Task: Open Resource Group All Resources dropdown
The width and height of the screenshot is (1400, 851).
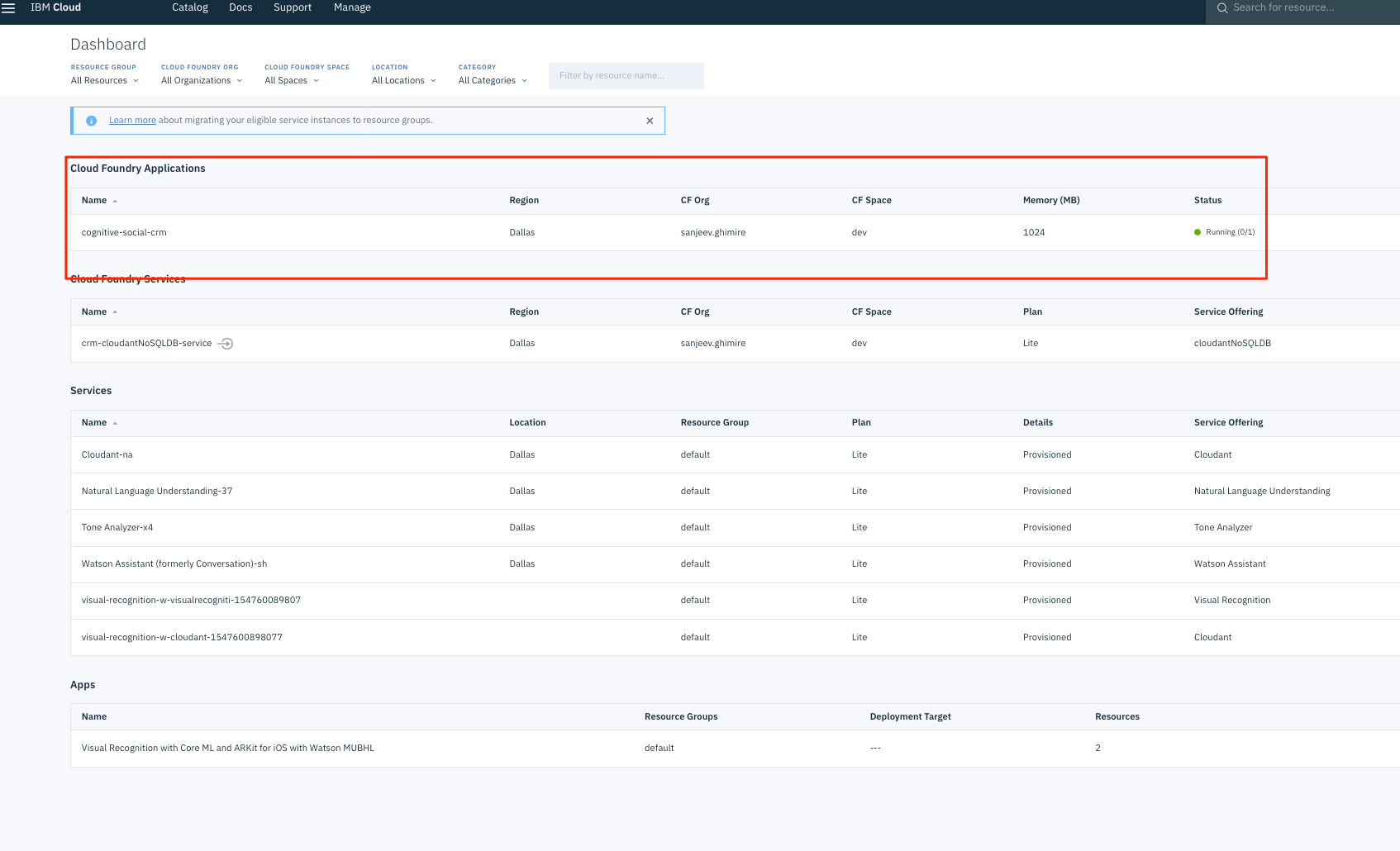Action: [105, 80]
